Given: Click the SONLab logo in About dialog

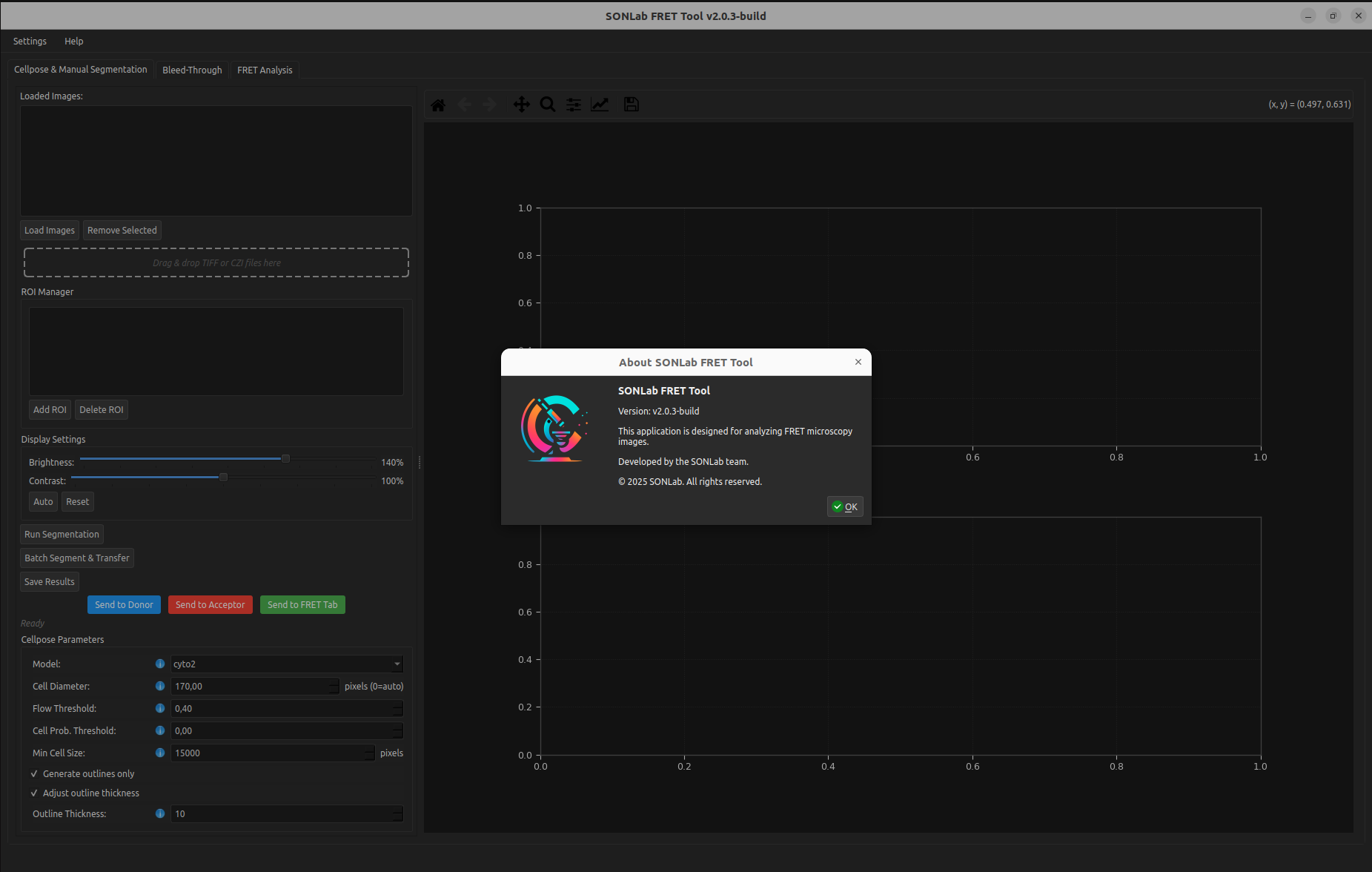Looking at the screenshot, I should [x=554, y=429].
